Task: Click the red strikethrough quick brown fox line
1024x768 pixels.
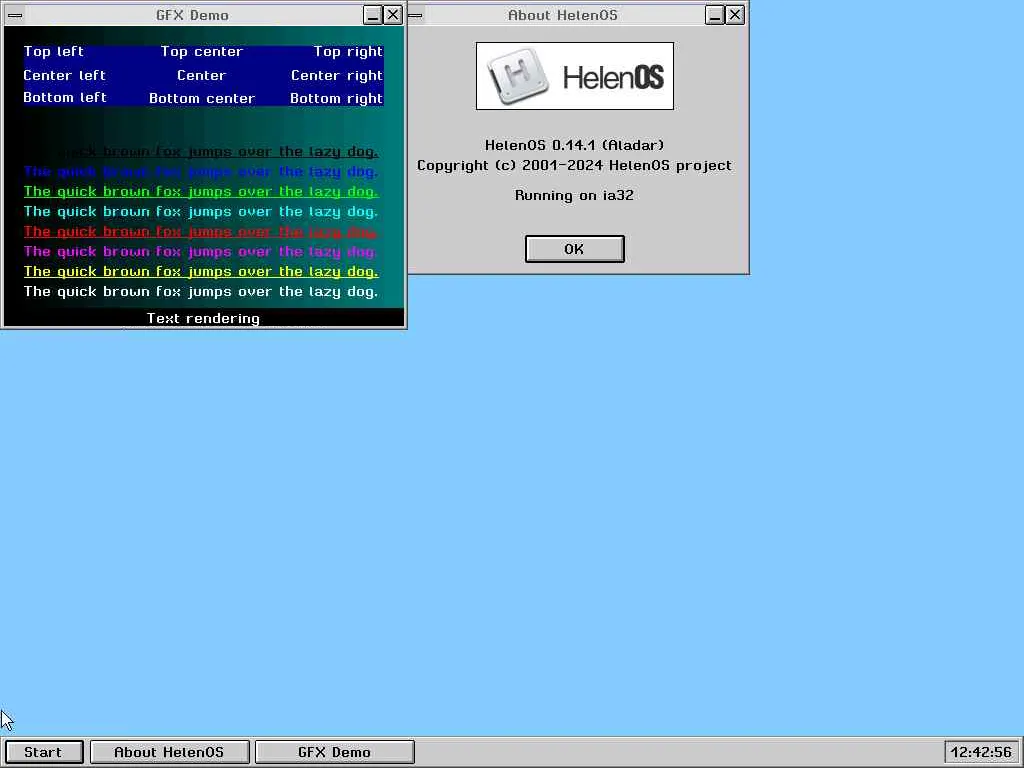Action: [201, 232]
